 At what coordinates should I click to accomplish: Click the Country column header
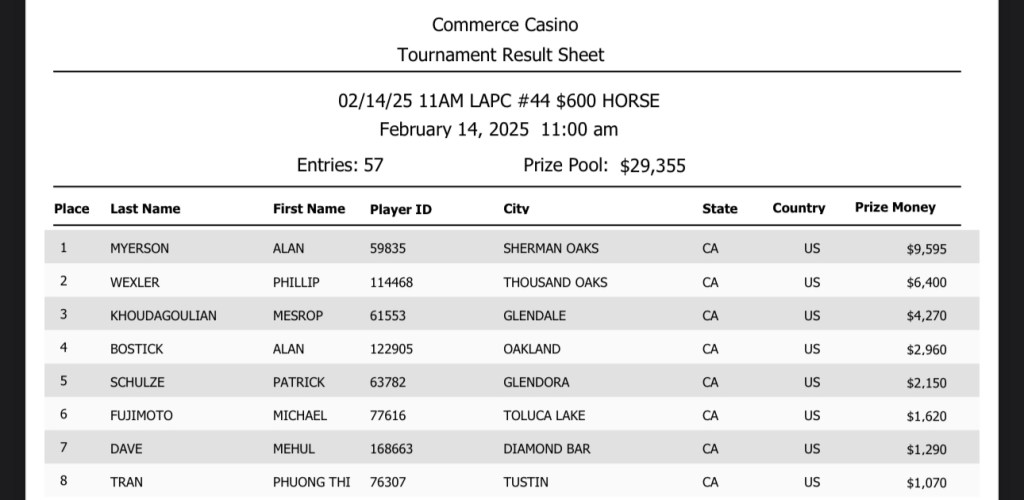coord(798,209)
